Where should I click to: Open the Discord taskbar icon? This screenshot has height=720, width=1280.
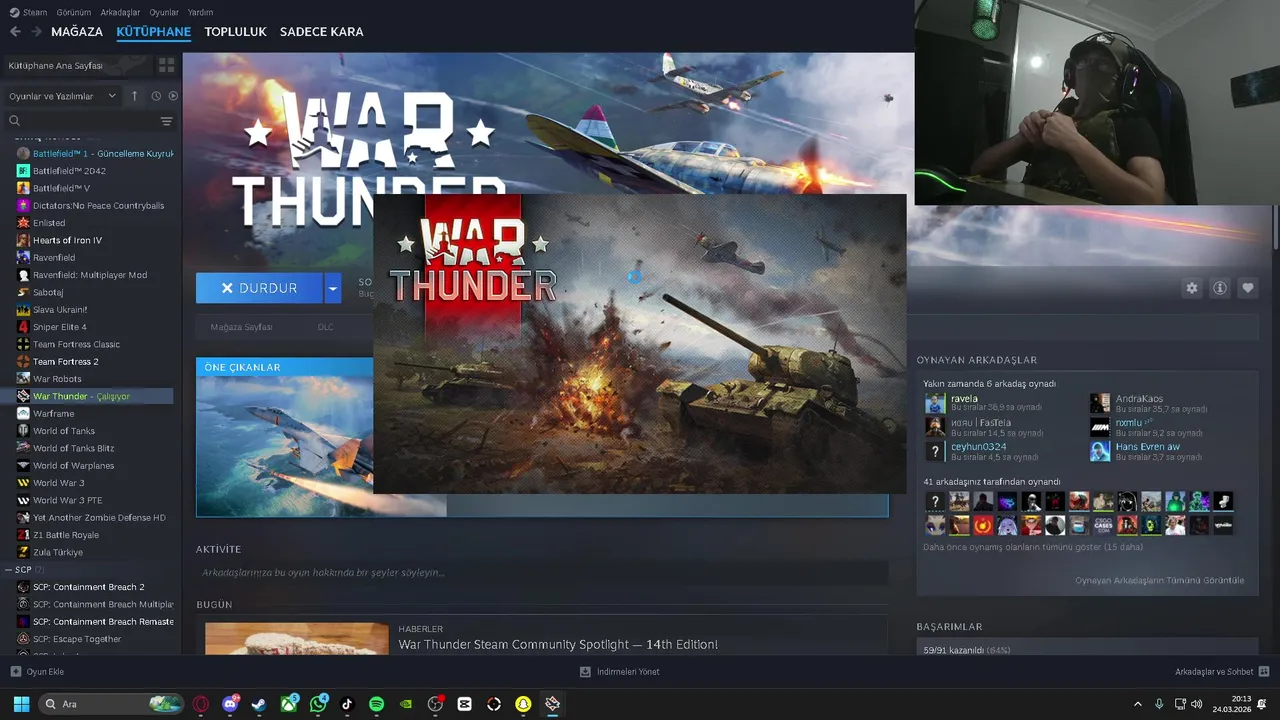[231, 704]
